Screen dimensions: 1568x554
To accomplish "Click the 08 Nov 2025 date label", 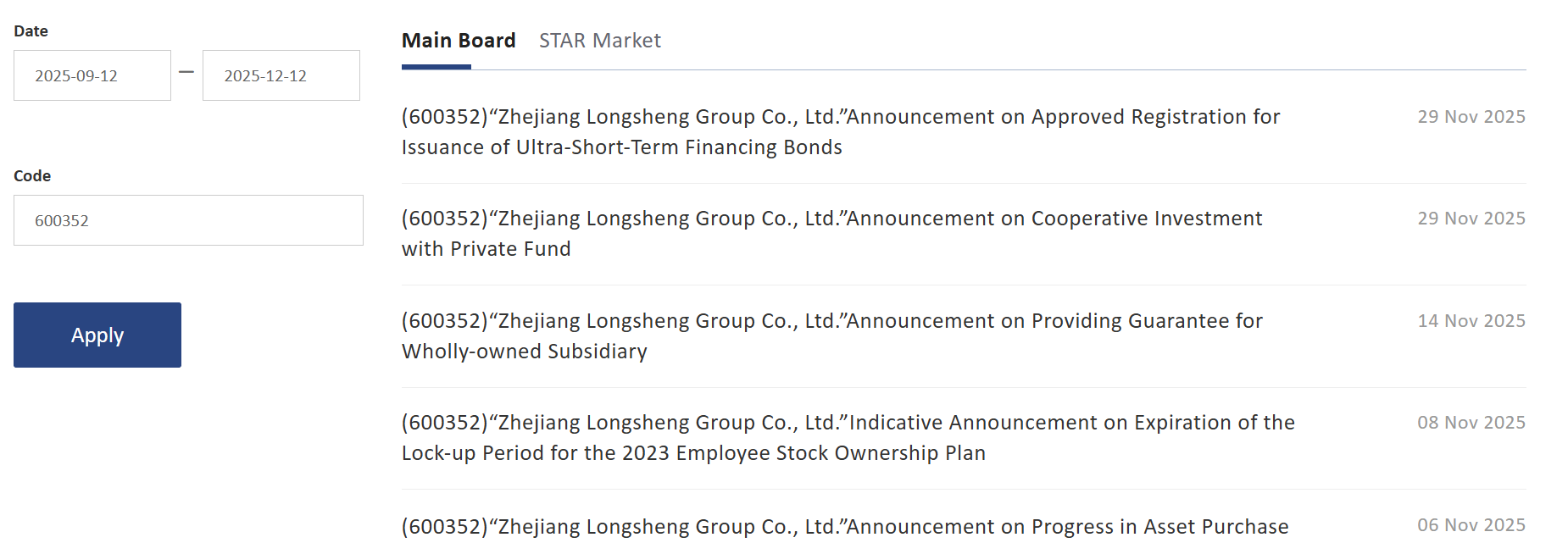I will pos(1471,423).
